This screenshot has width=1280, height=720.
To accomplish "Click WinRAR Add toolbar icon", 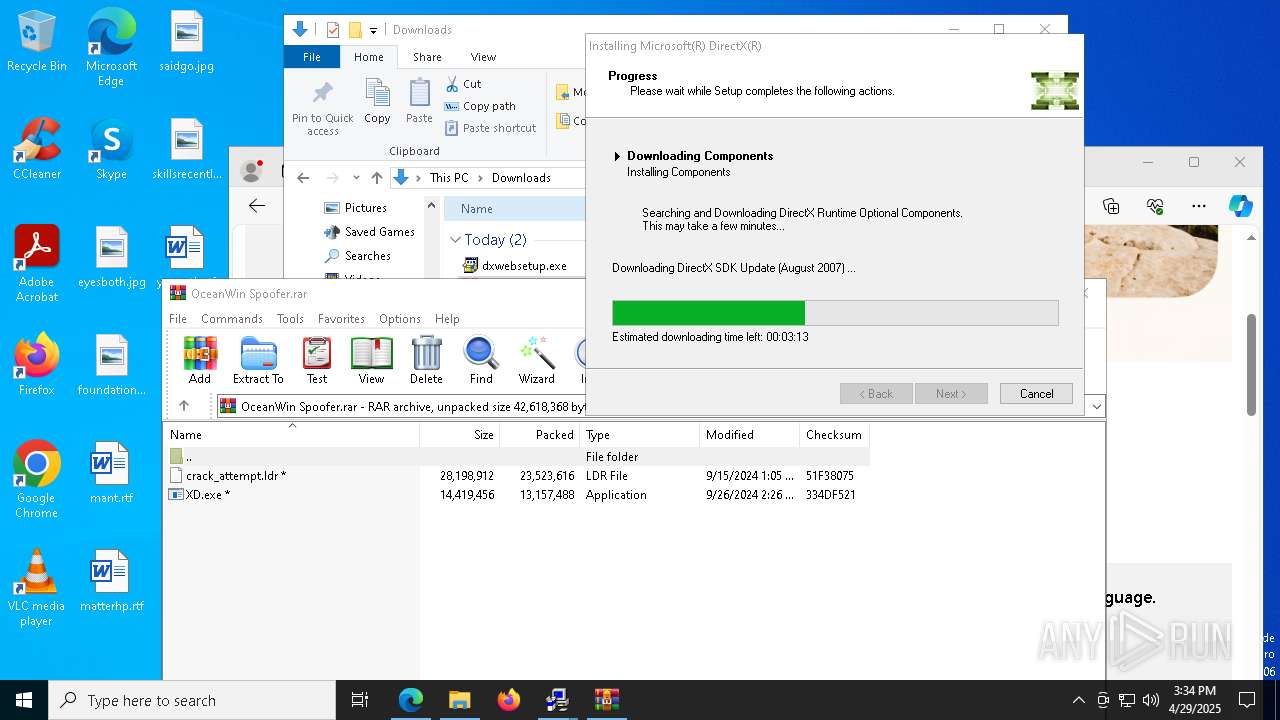I will point(200,360).
